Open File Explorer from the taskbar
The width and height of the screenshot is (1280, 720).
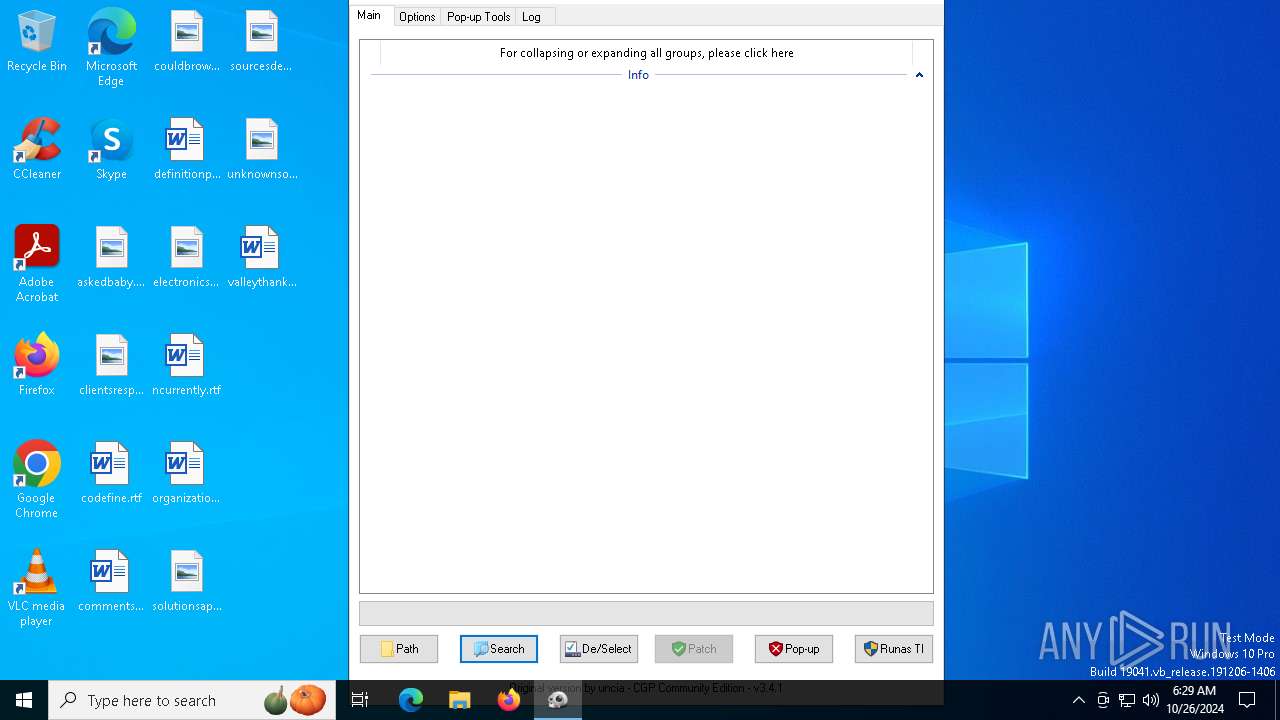[x=460, y=700]
